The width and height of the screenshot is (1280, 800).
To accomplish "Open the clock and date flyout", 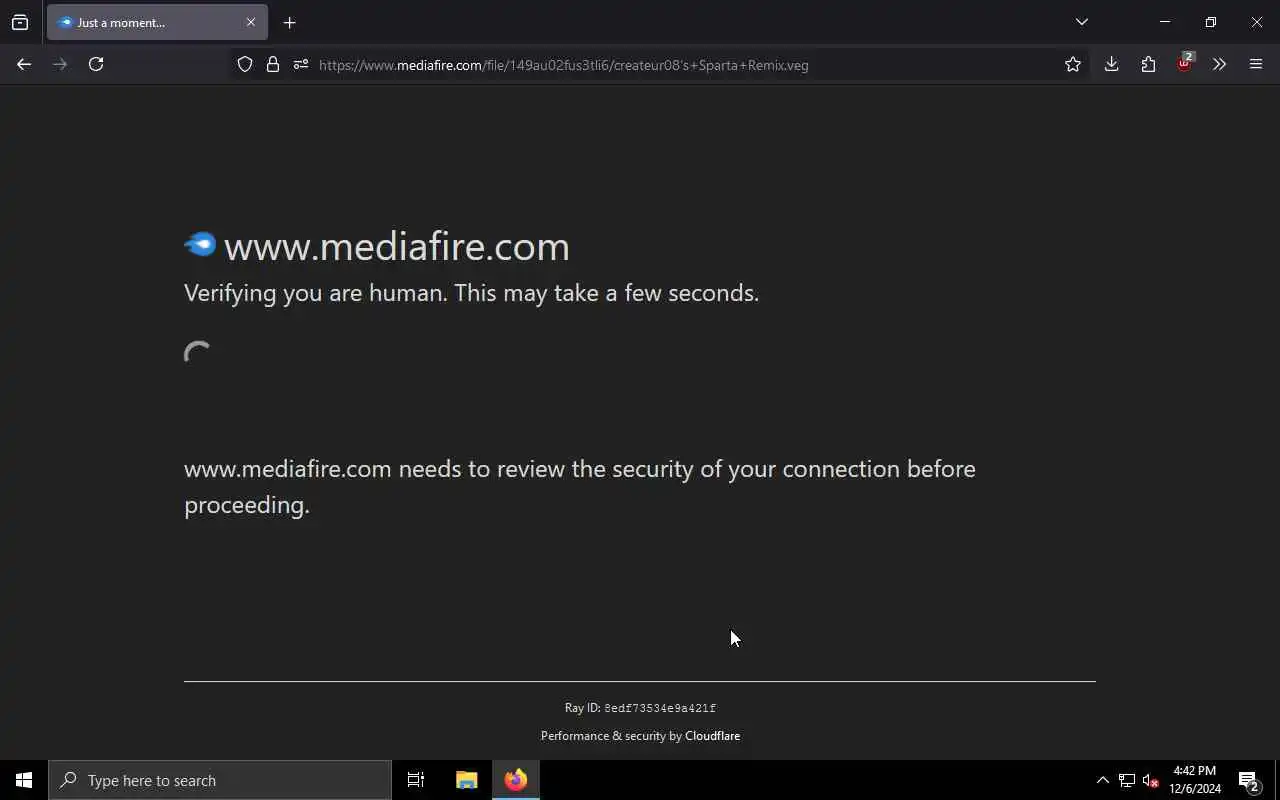I will [x=1195, y=780].
